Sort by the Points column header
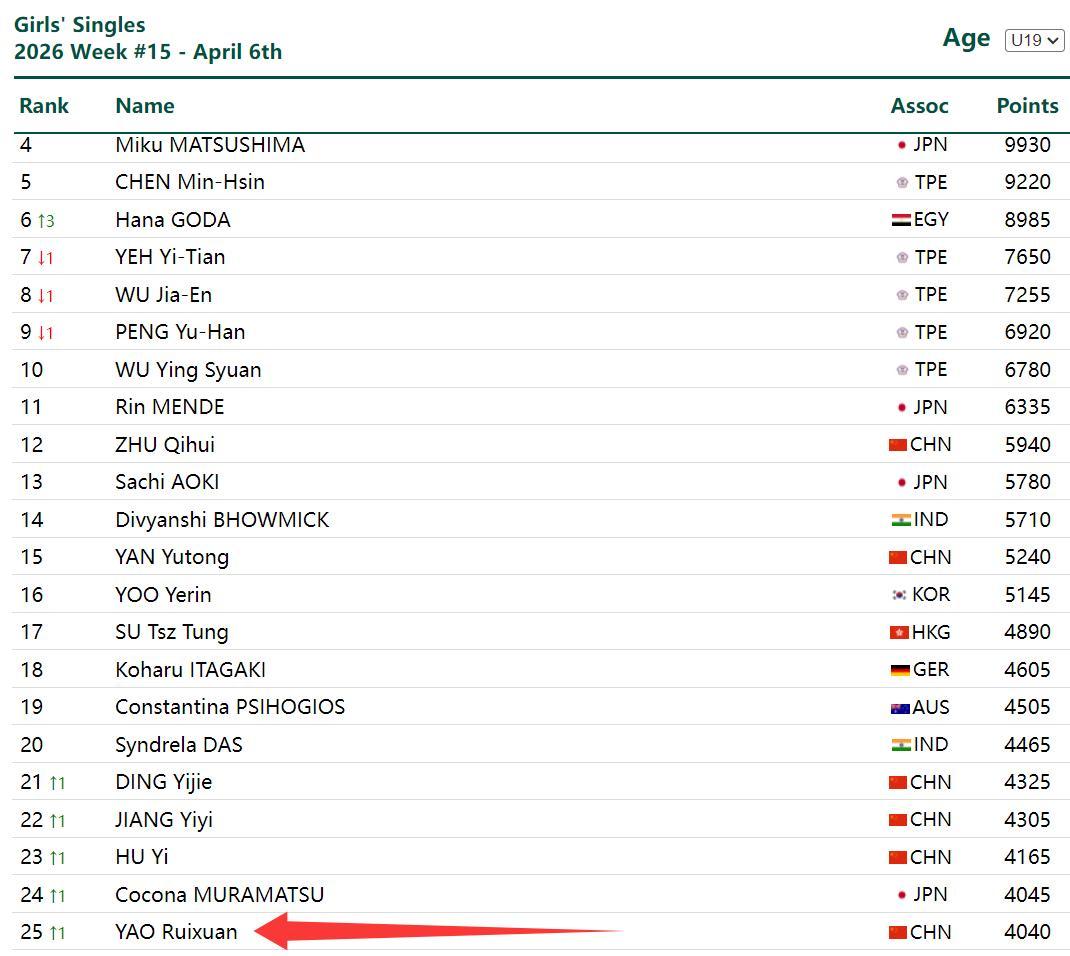1070x956 pixels. click(1027, 106)
